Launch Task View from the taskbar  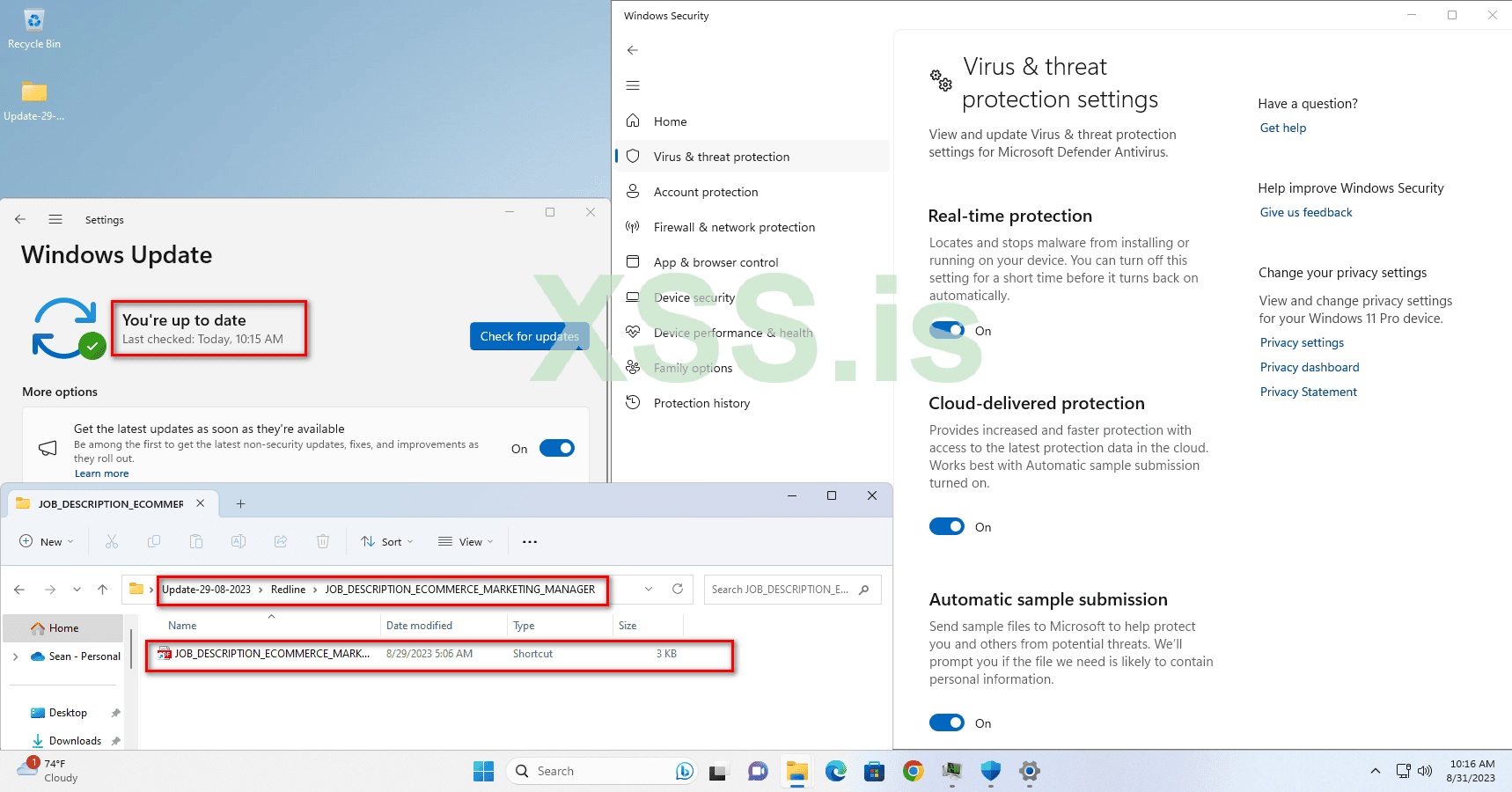pos(718,772)
